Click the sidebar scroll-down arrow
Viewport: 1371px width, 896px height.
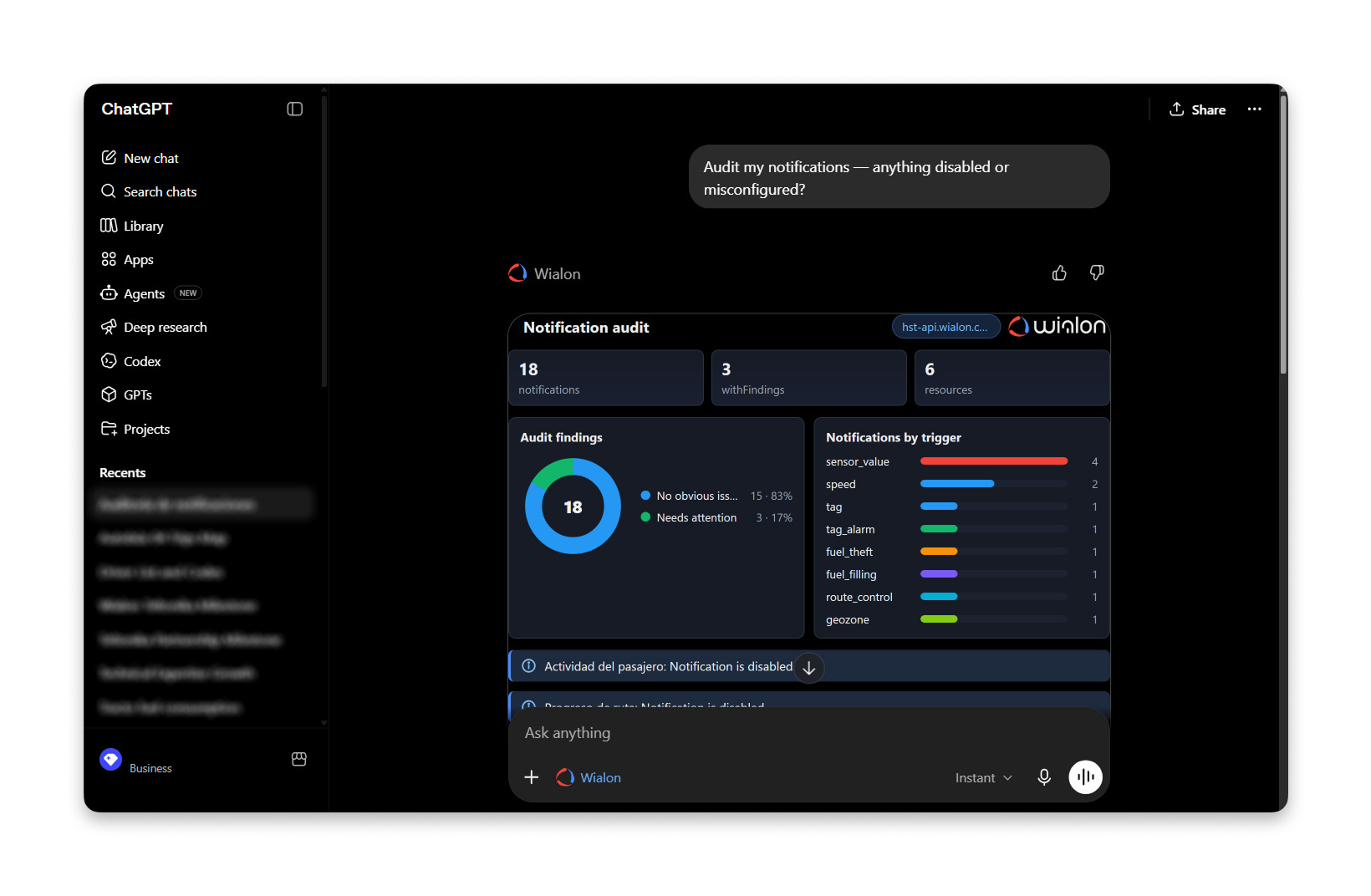click(324, 723)
